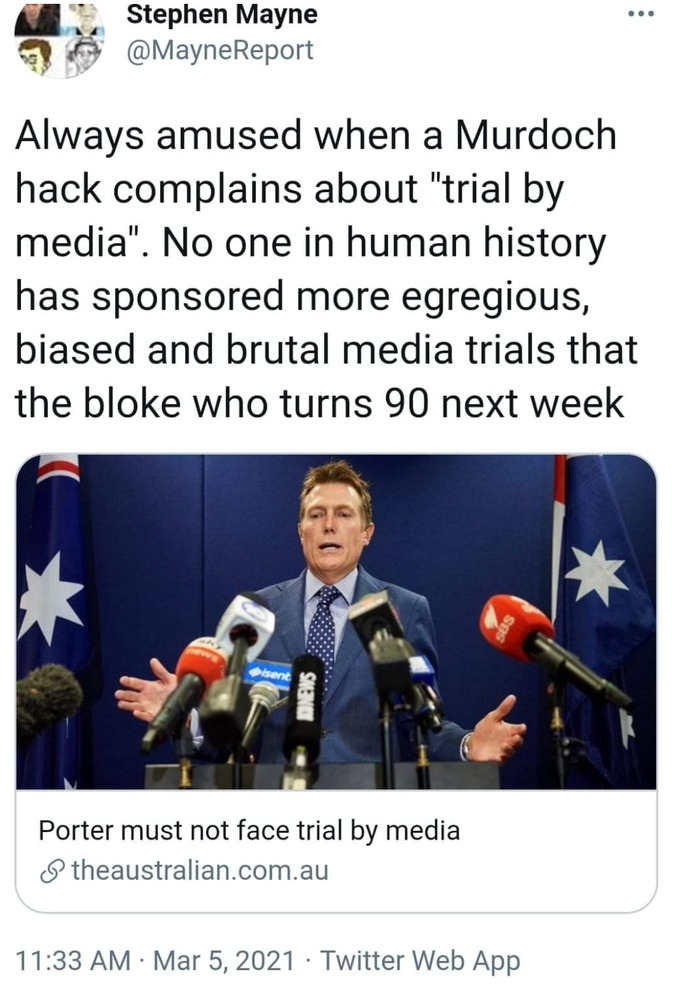The height and width of the screenshot is (1000, 687).
Task: Open headline "Porter must not face trial by media"
Action: point(249,830)
